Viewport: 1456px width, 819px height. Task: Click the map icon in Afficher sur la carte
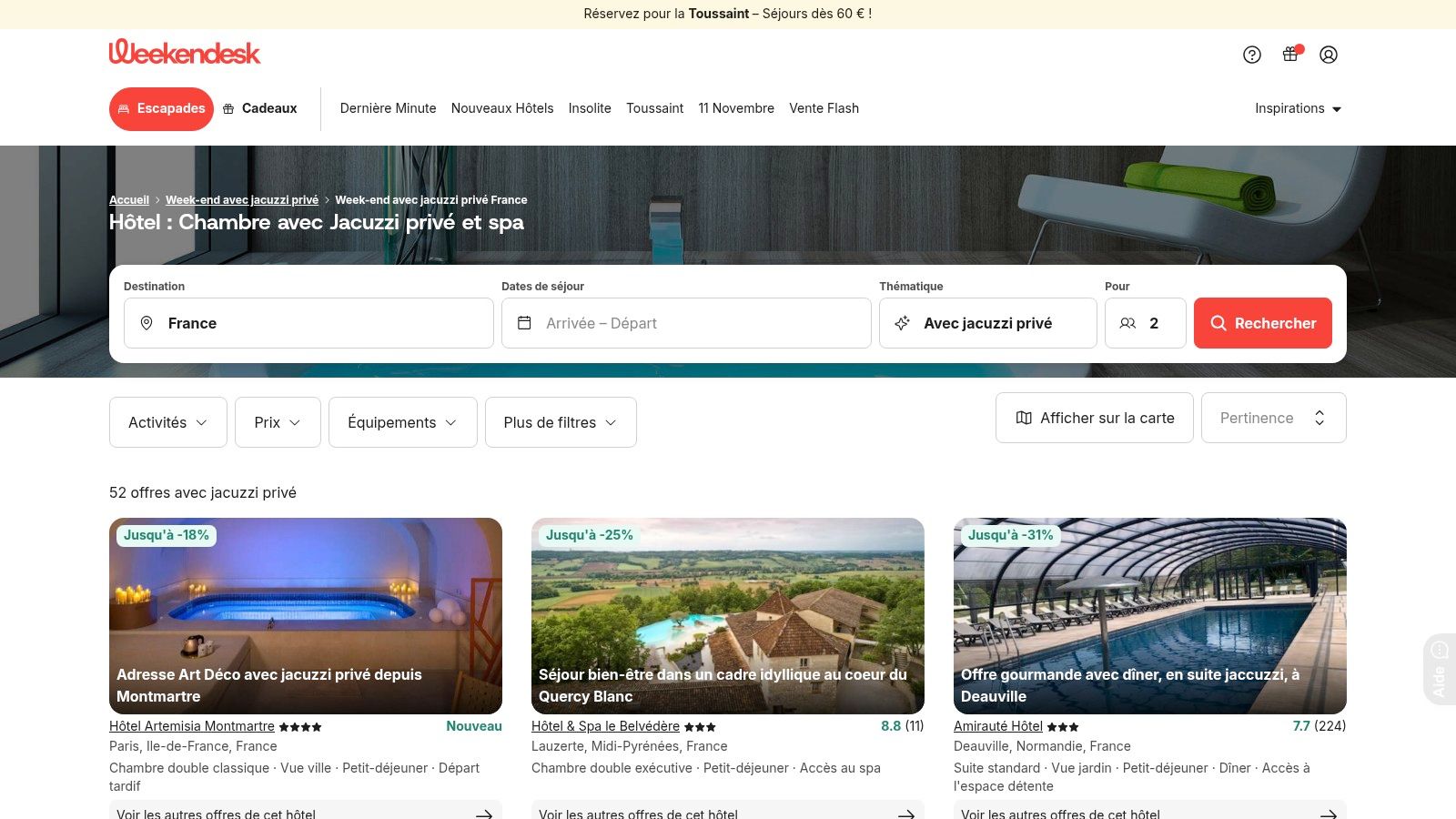pos(1024,418)
